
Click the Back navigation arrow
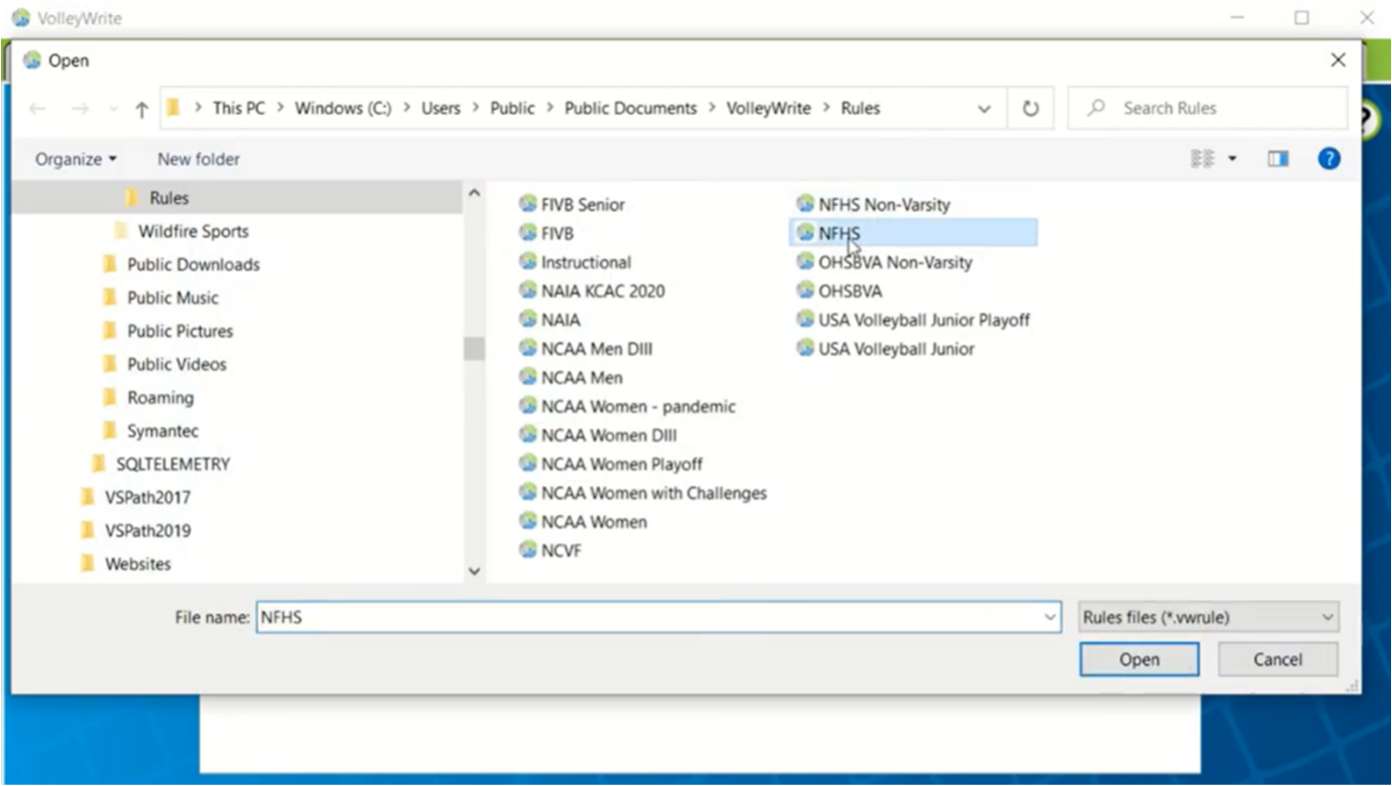click(x=37, y=109)
